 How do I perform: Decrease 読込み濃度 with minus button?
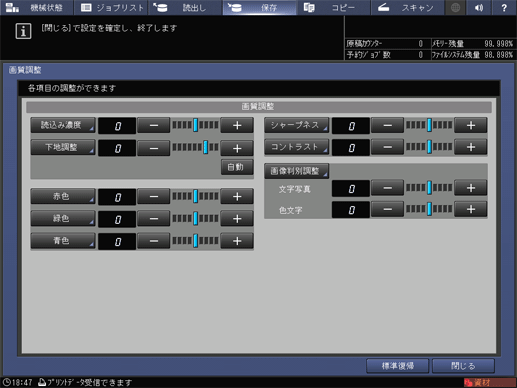pos(154,125)
